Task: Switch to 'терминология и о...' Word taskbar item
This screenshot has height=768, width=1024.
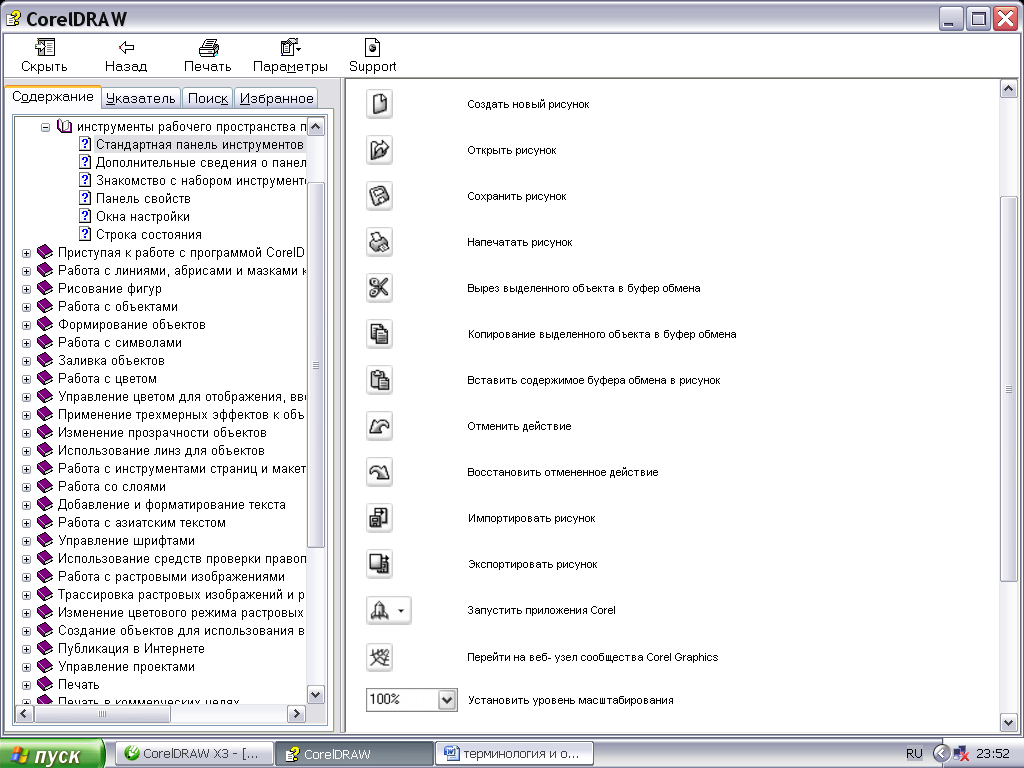Action: 515,754
